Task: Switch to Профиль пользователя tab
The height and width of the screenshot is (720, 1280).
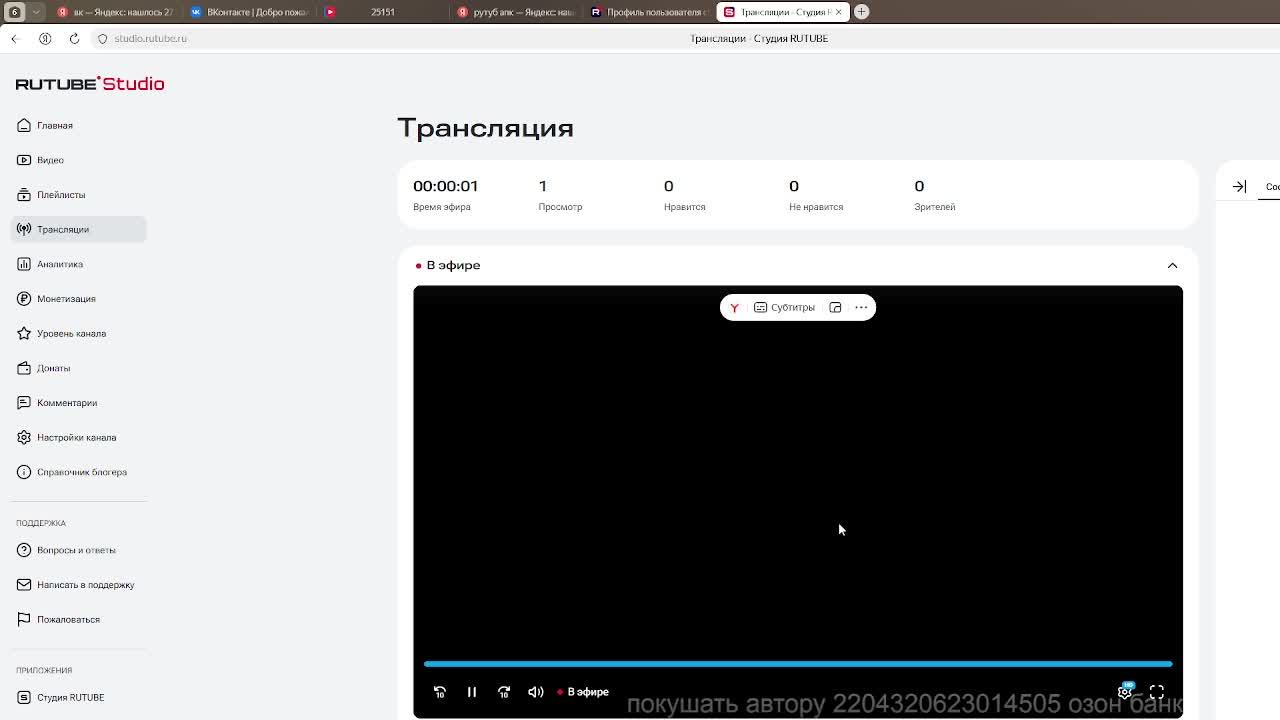Action: (649, 12)
